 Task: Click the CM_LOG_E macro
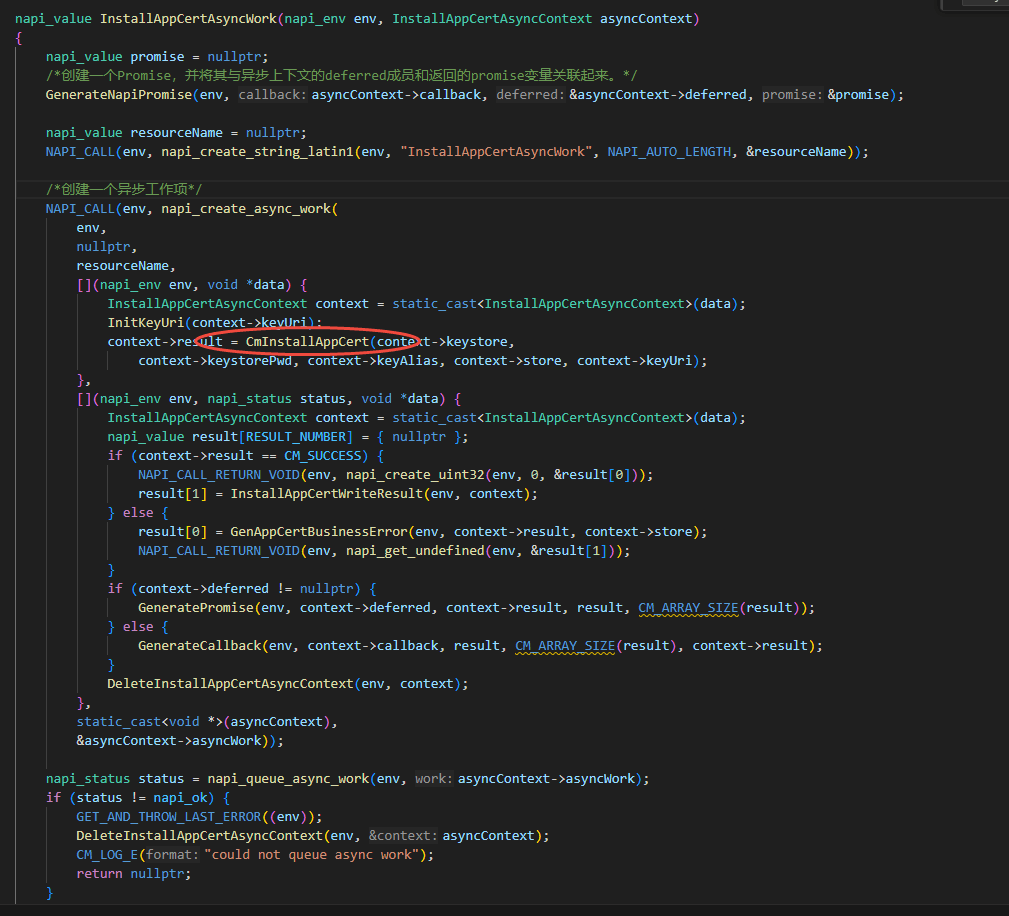[x=107, y=855]
